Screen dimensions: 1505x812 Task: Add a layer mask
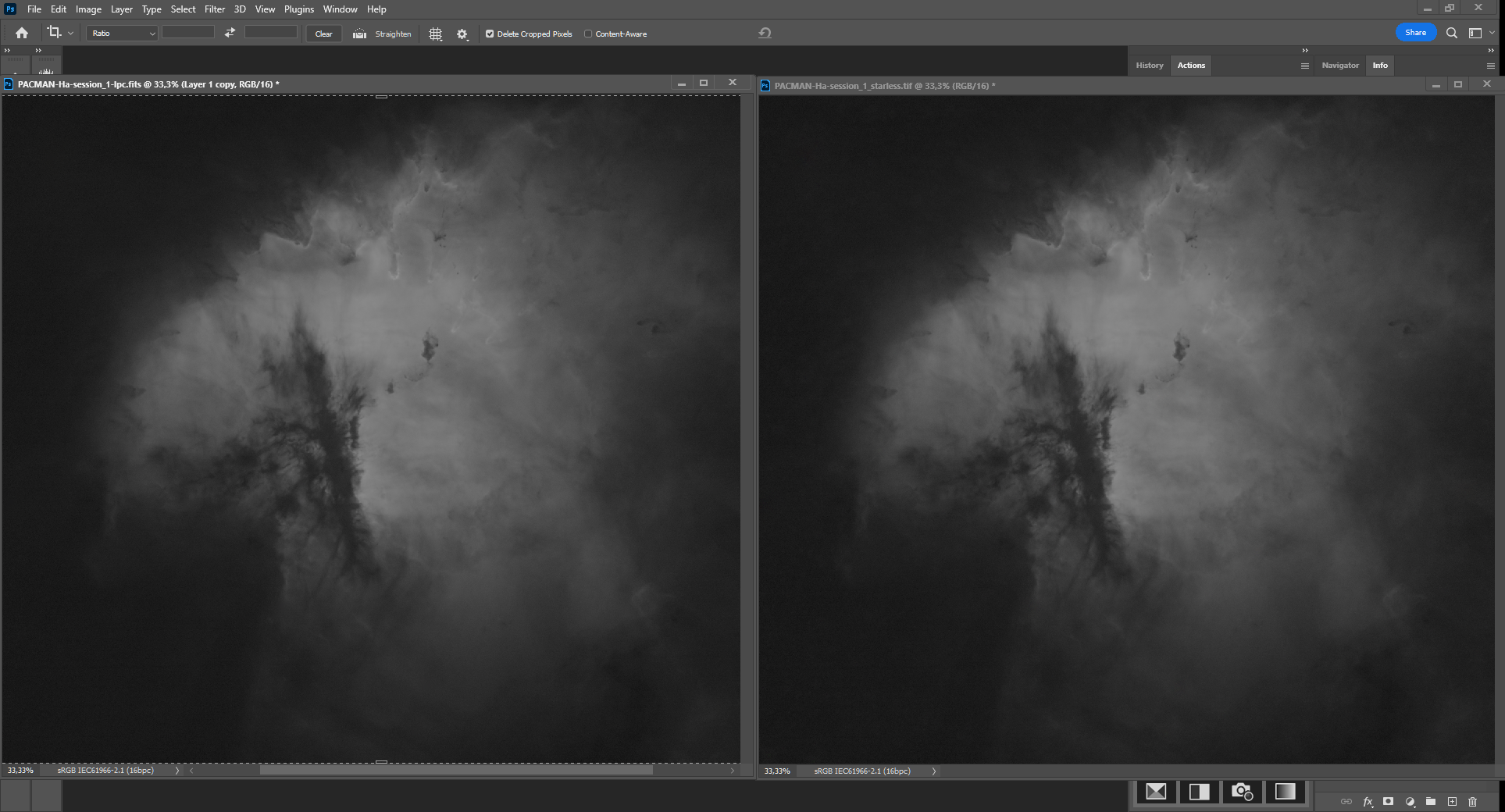tap(1388, 802)
